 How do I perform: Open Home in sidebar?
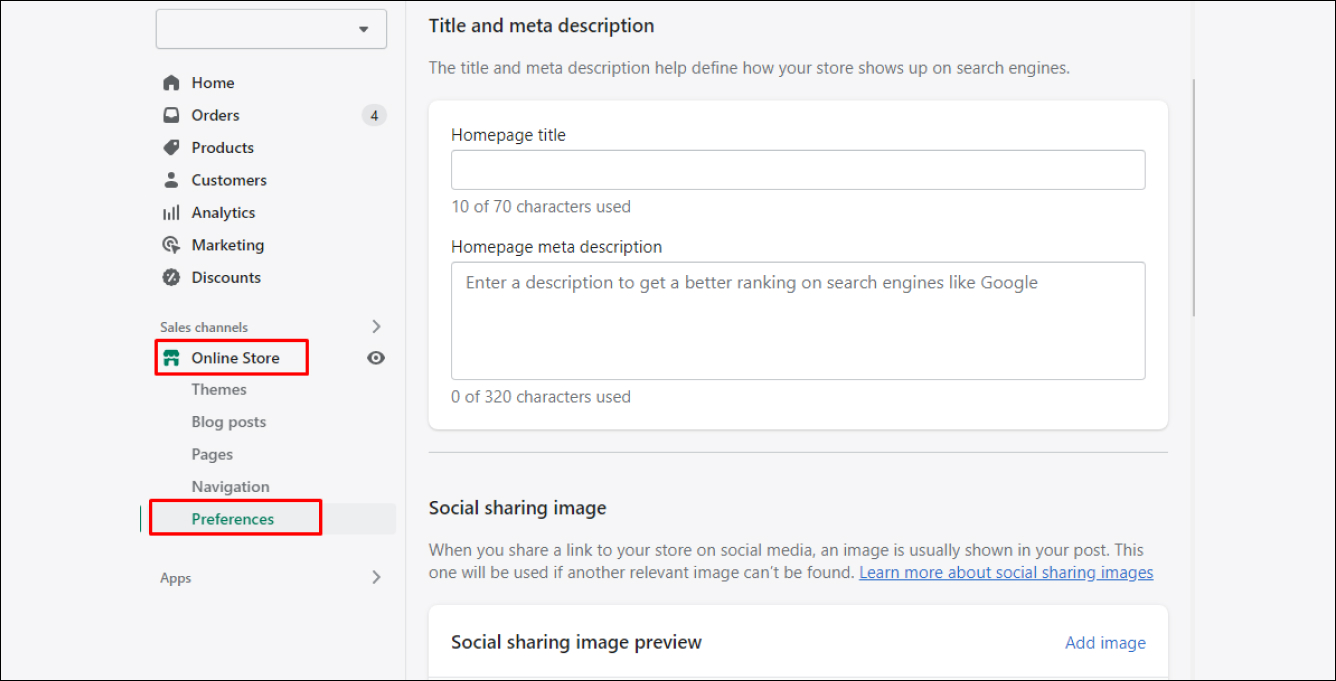tap(213, 83)
